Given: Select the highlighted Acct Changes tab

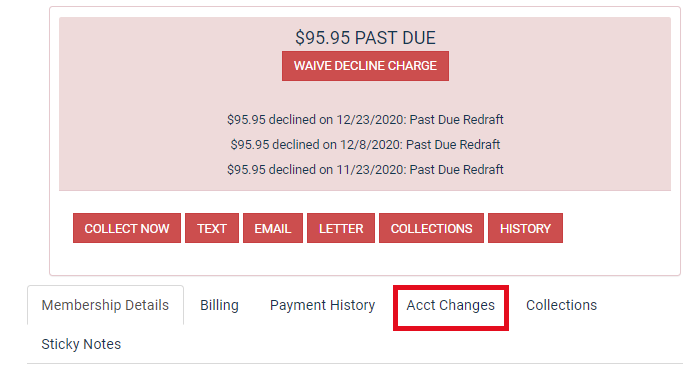Looking at the screenshot, I should [451, 305].
